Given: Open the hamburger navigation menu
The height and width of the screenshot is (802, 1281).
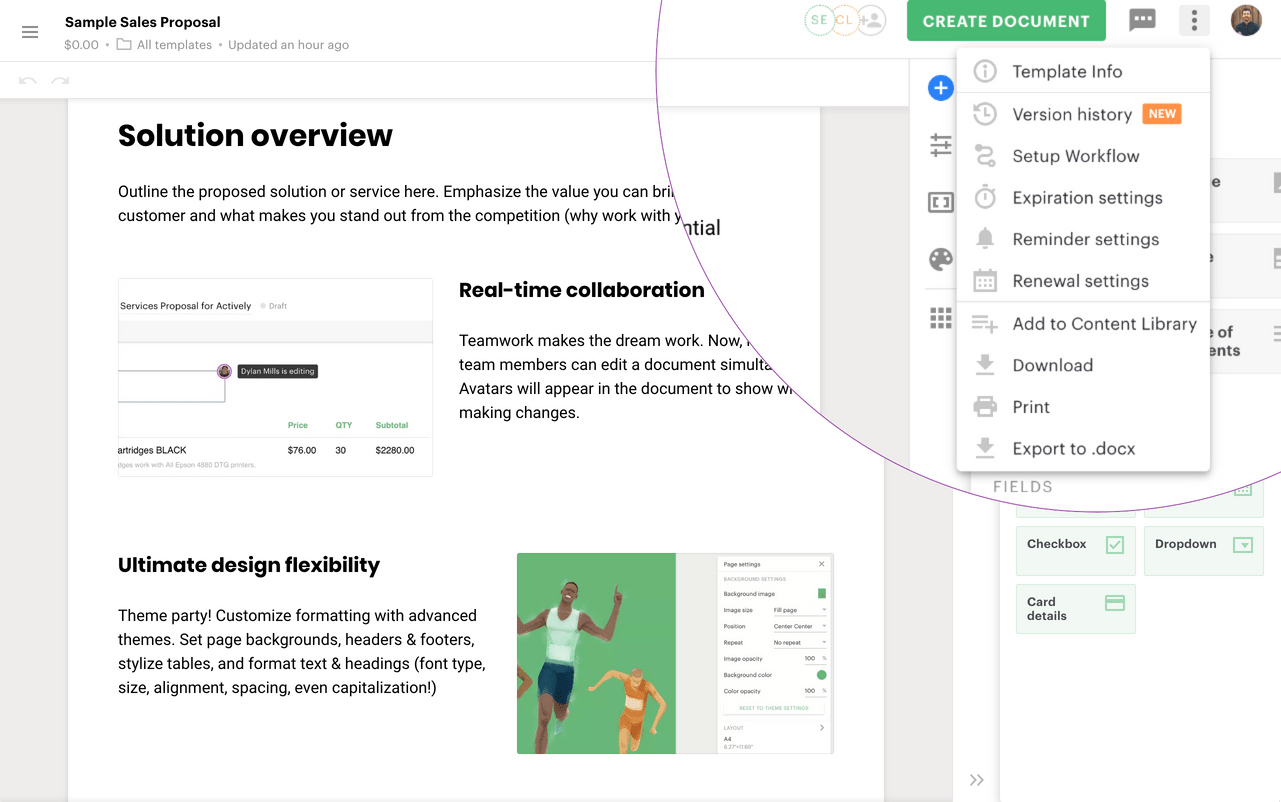Looking at the screenshot, I should coord(30,32).
